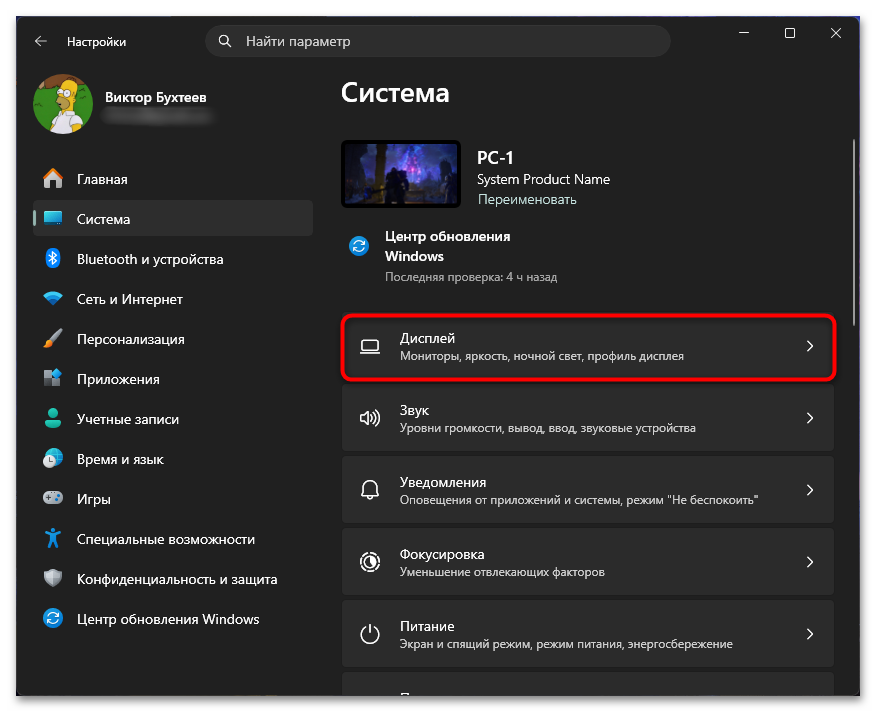Click the shield icon beside Конфиденциальность и защита
This screenshot has width=876, height=712.
click(53, 578)
